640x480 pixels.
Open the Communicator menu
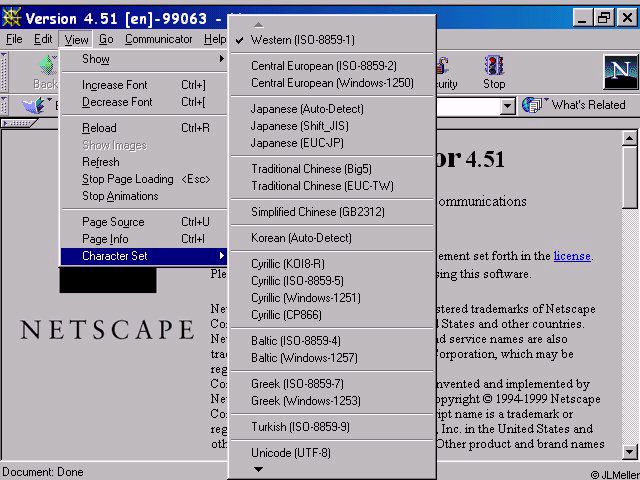pos(159,39)
